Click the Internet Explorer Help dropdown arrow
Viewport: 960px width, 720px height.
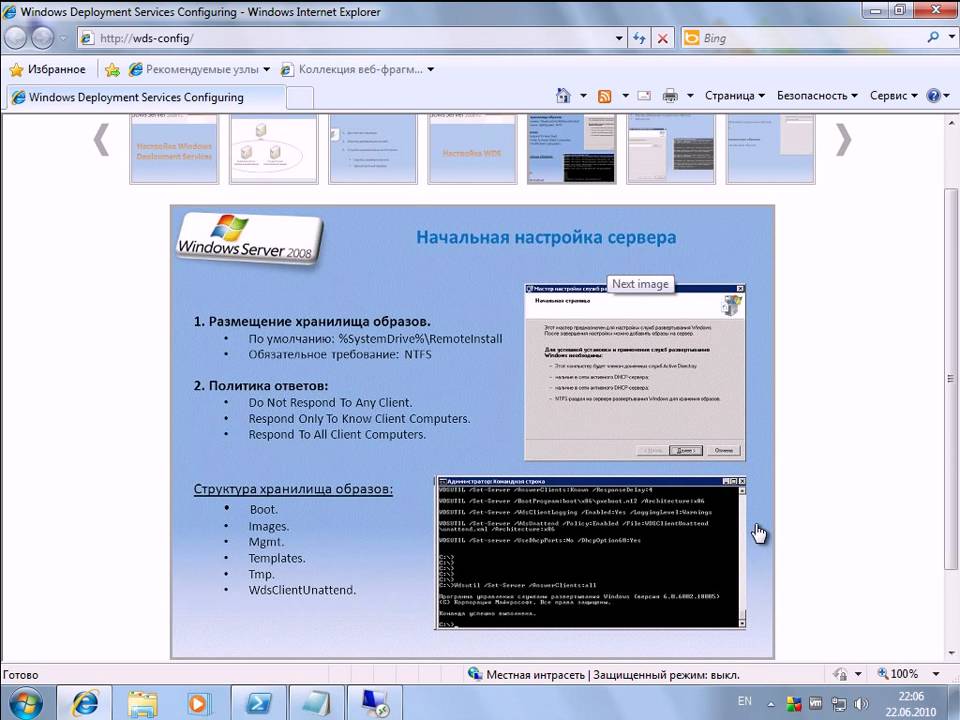tap(947, 96)
